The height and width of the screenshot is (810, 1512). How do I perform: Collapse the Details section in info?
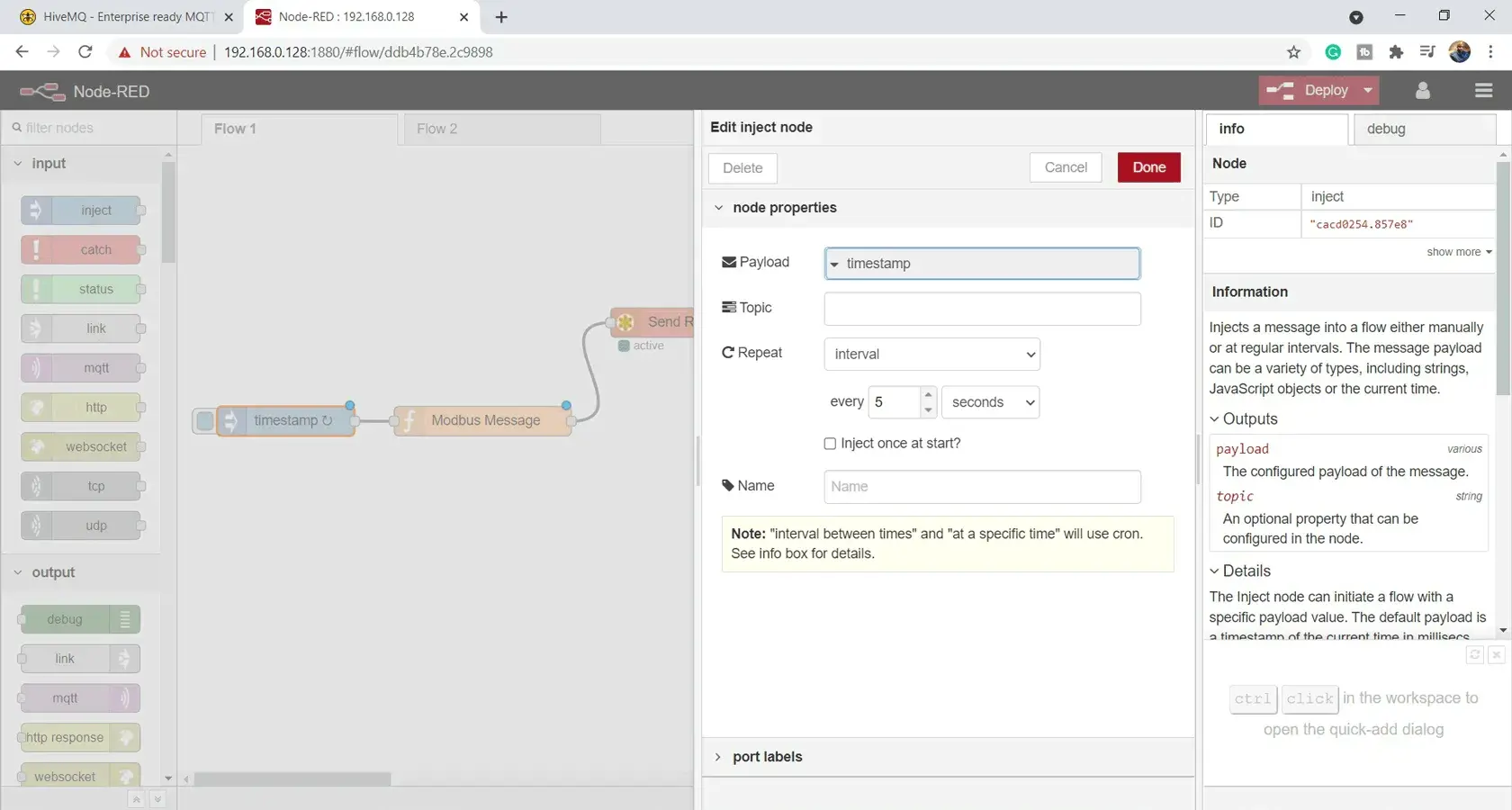pos(1239,571)
